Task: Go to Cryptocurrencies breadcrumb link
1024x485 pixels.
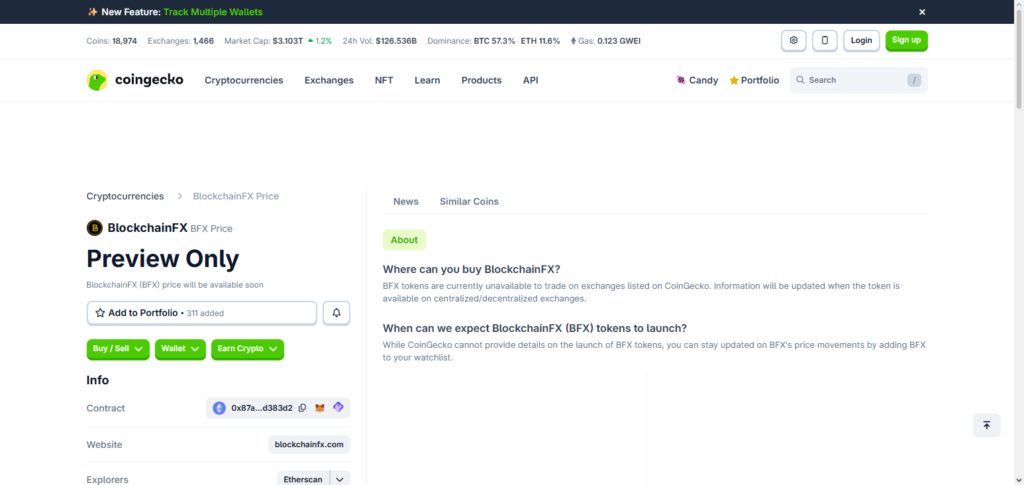Action: pos(125,196)
